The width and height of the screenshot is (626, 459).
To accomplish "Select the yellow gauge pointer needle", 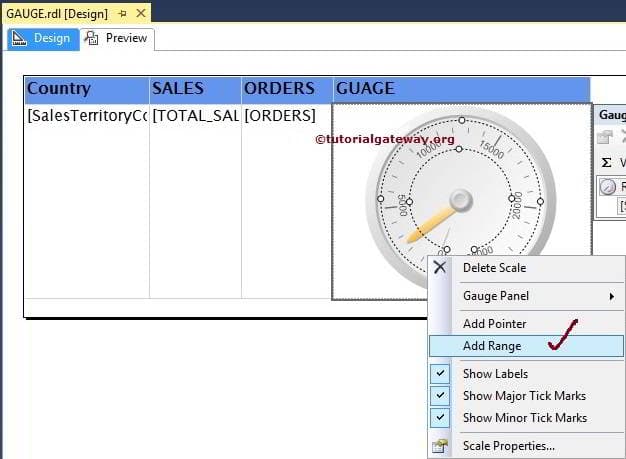I will [430, 225].
